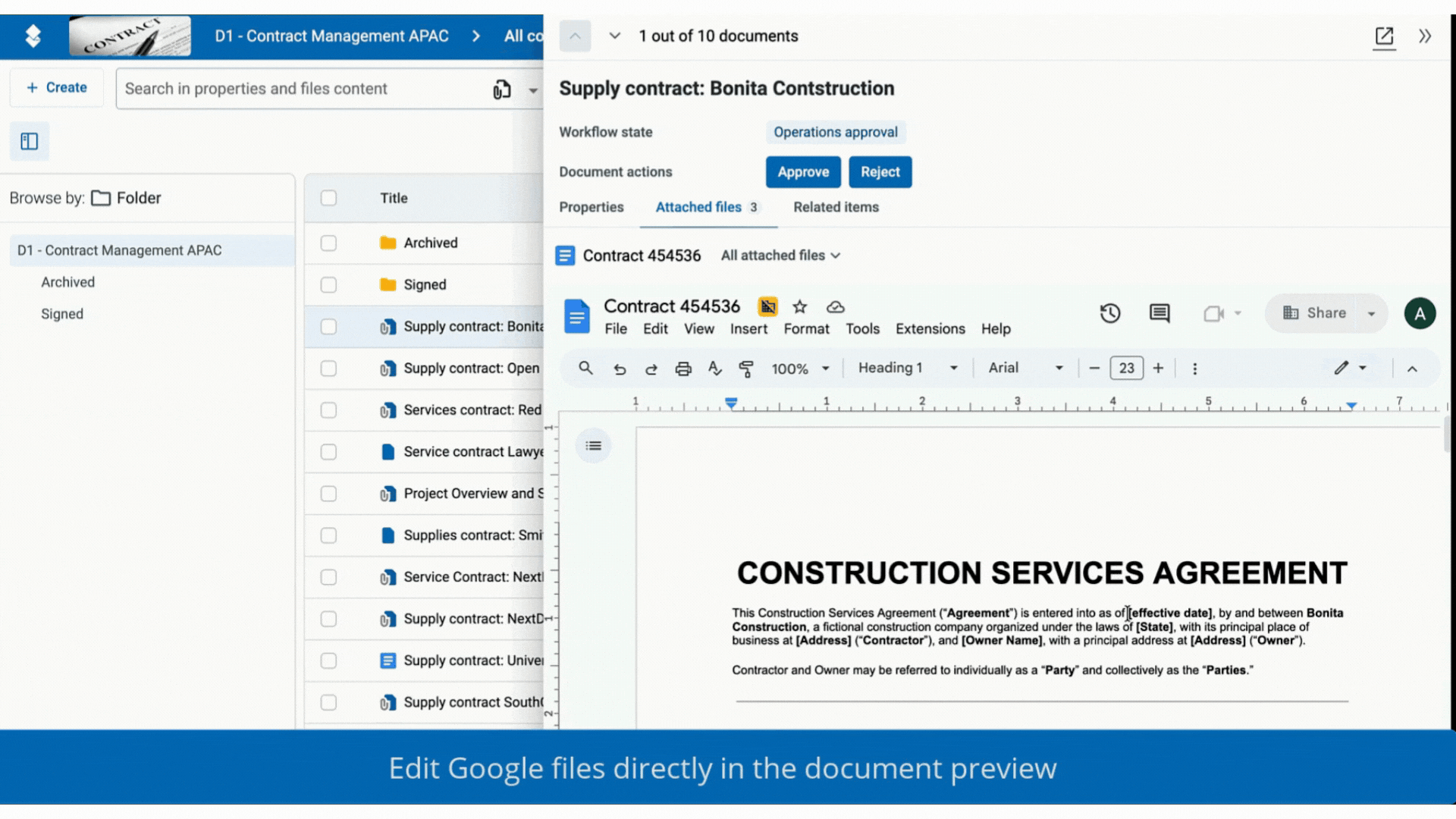Open version history clock icon

click(x=1110, y=313)
